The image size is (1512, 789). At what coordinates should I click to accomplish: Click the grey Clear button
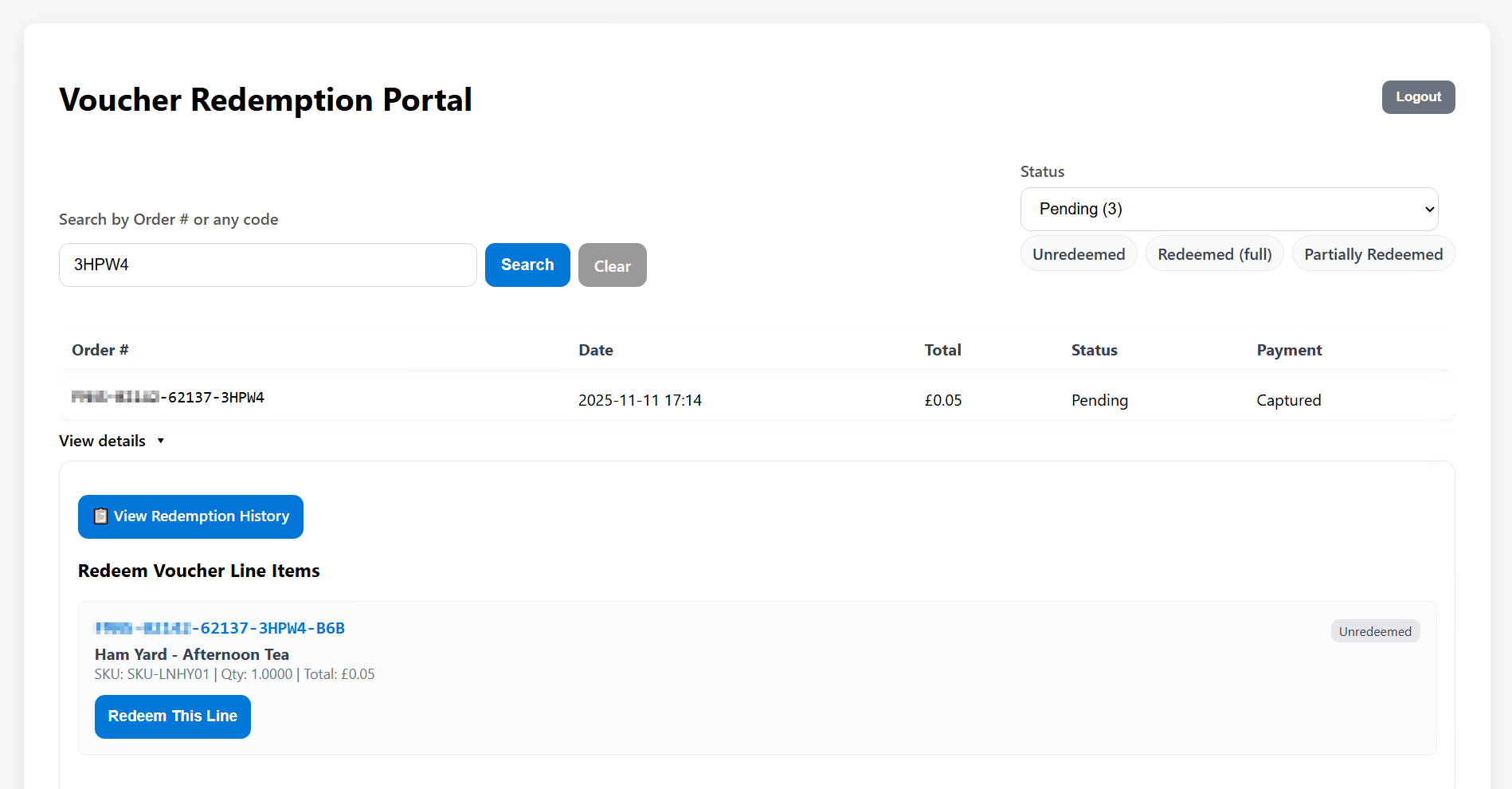tap(612, 265)
